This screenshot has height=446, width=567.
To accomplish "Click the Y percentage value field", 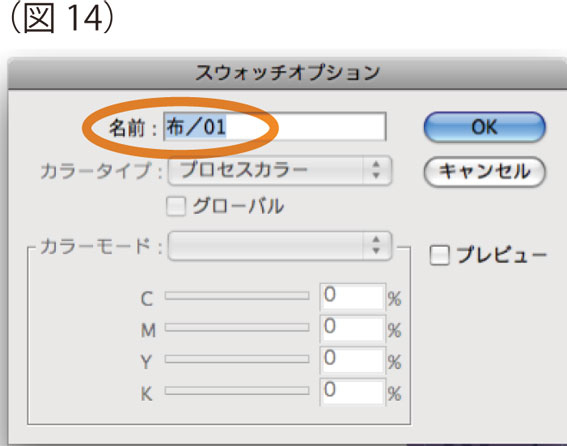I will pyautogui.click(x=353, y=360).
